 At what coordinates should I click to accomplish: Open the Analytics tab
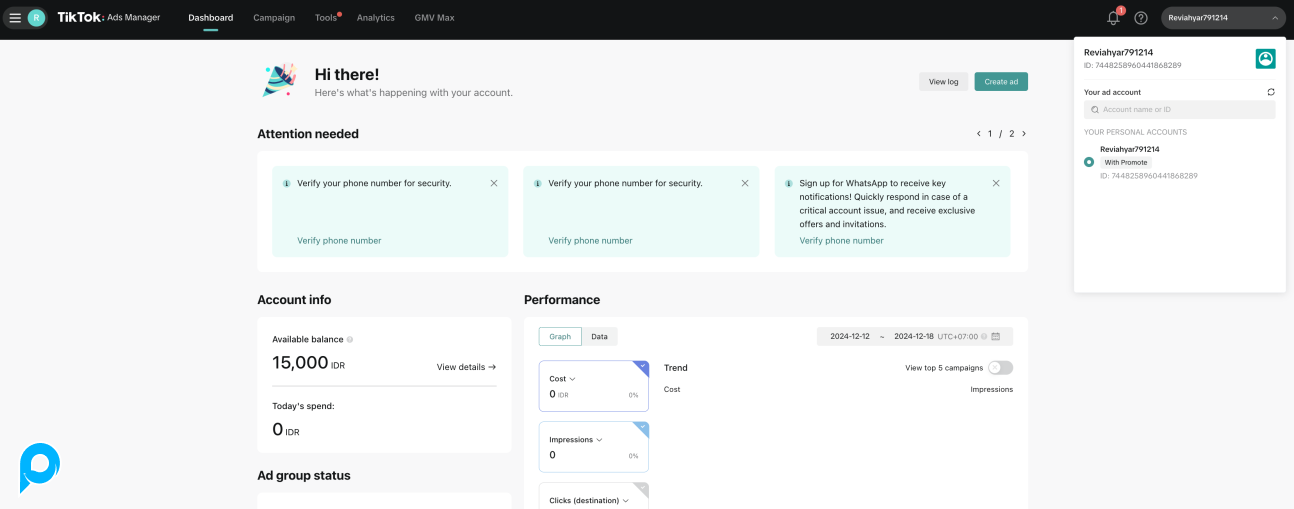375,18
